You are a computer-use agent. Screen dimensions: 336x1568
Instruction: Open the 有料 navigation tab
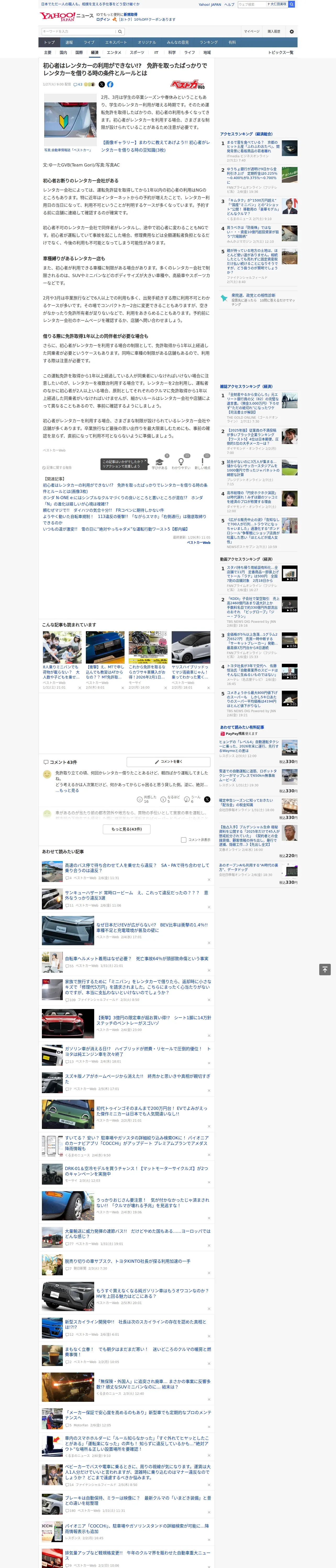pyautogui.click(x=232, y=43)
